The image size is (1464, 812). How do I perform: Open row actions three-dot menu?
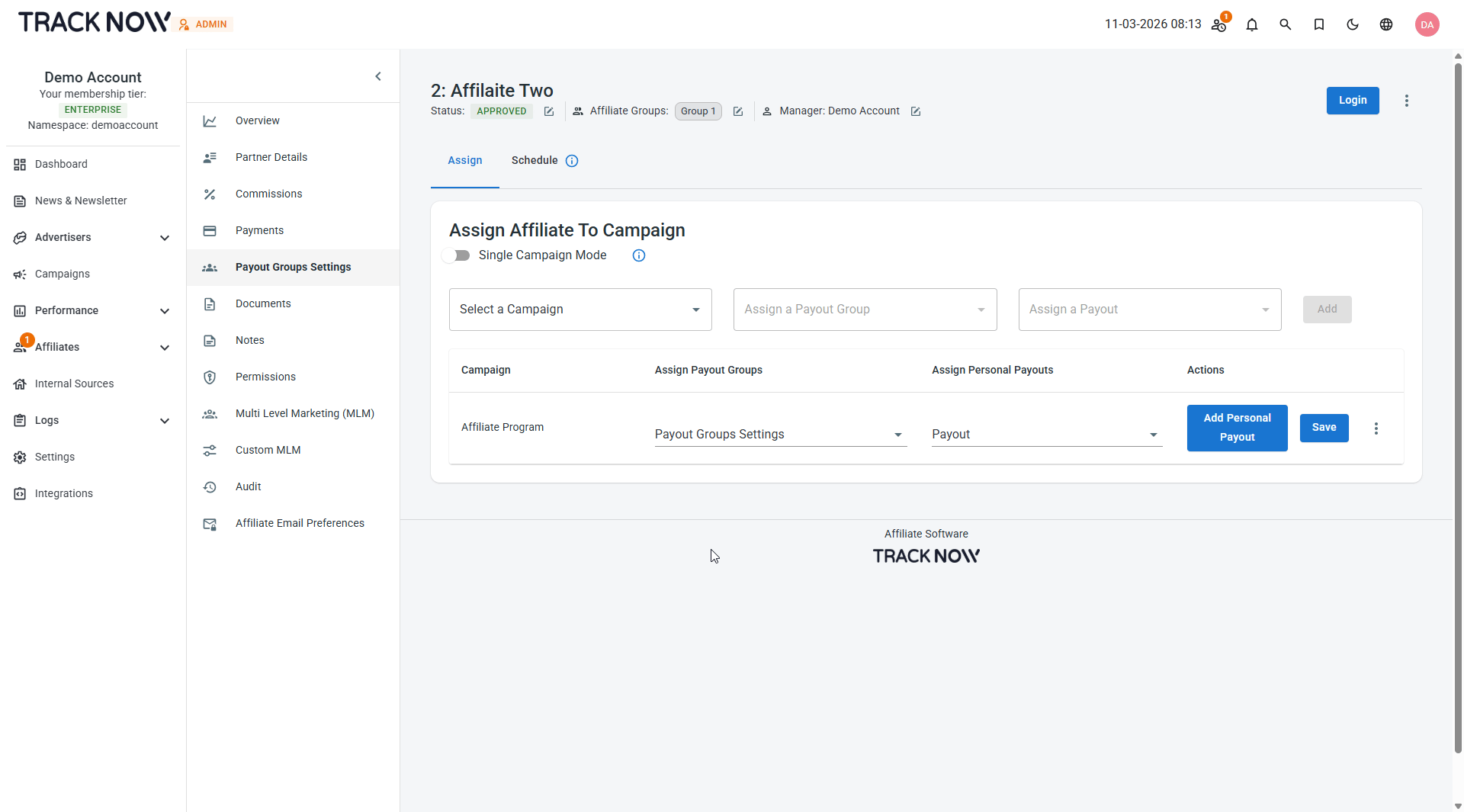pyautogui.click(x=1376, y=428)
